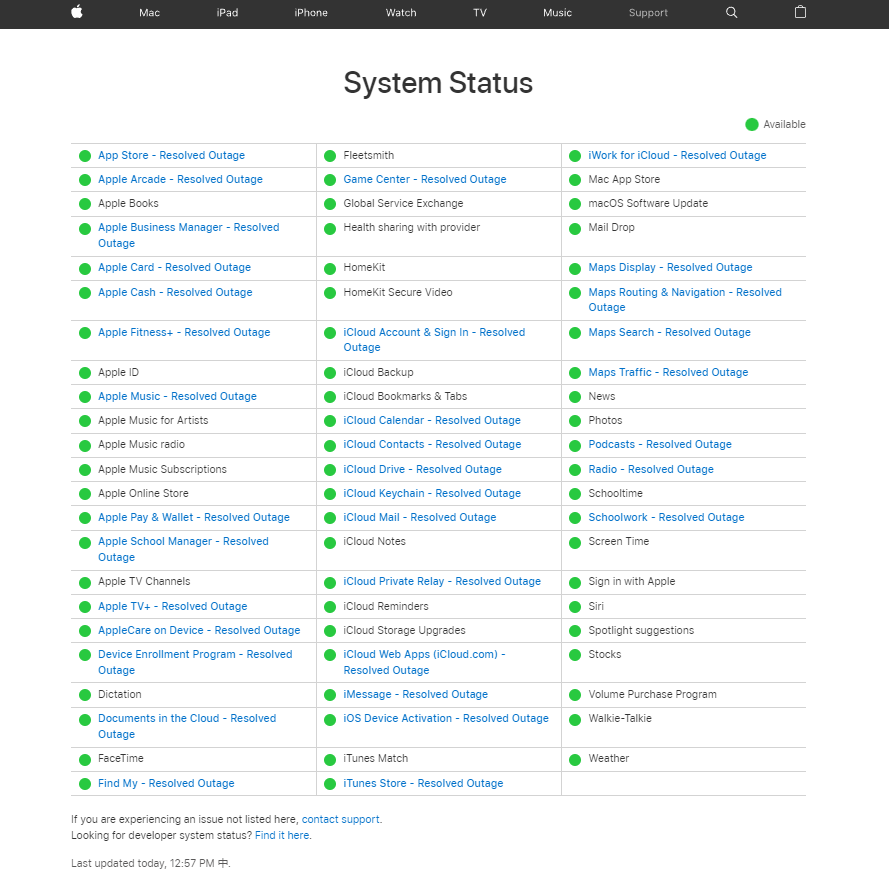Open iCloud Account & Sign In outage link

434,340
